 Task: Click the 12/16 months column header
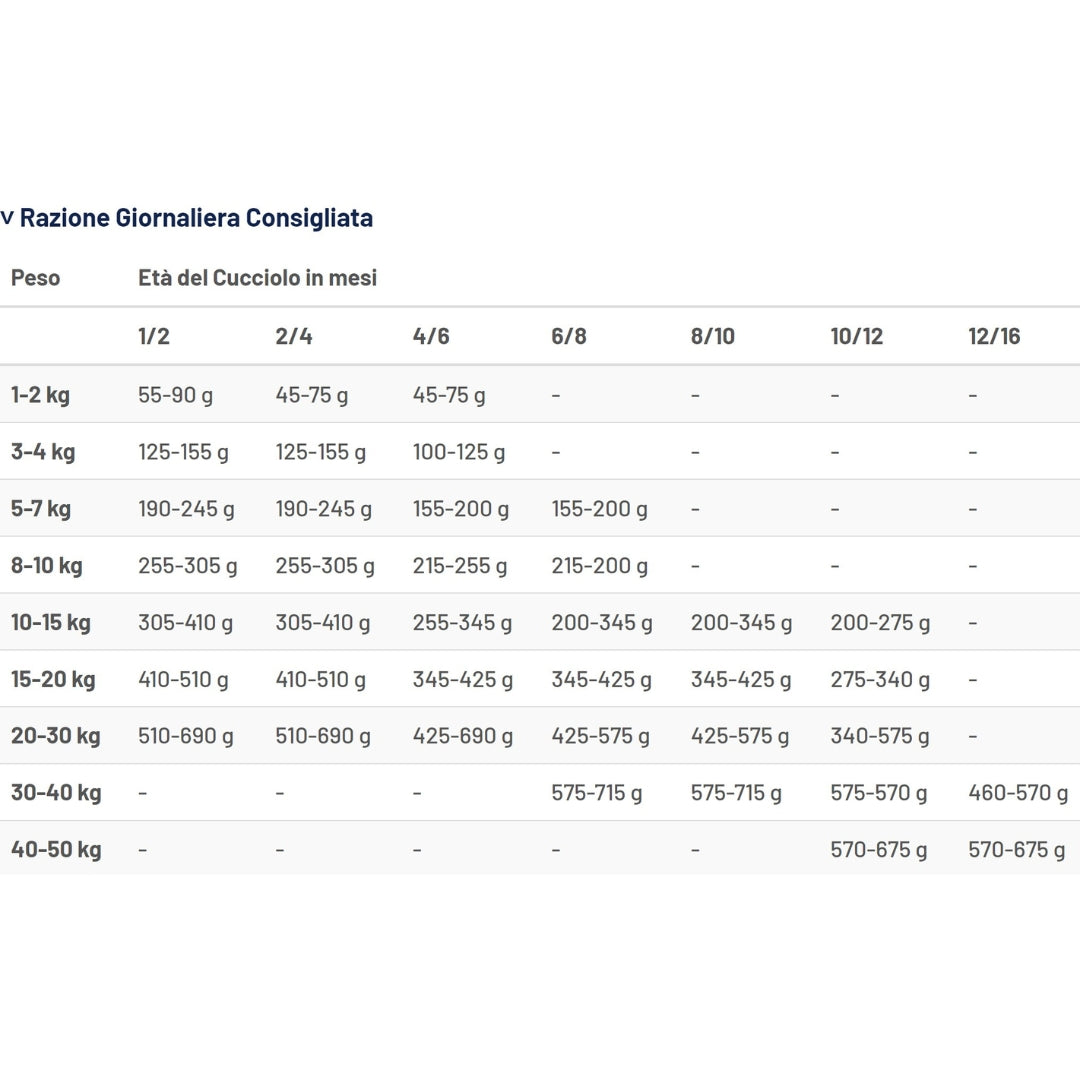tap(994, 336)
